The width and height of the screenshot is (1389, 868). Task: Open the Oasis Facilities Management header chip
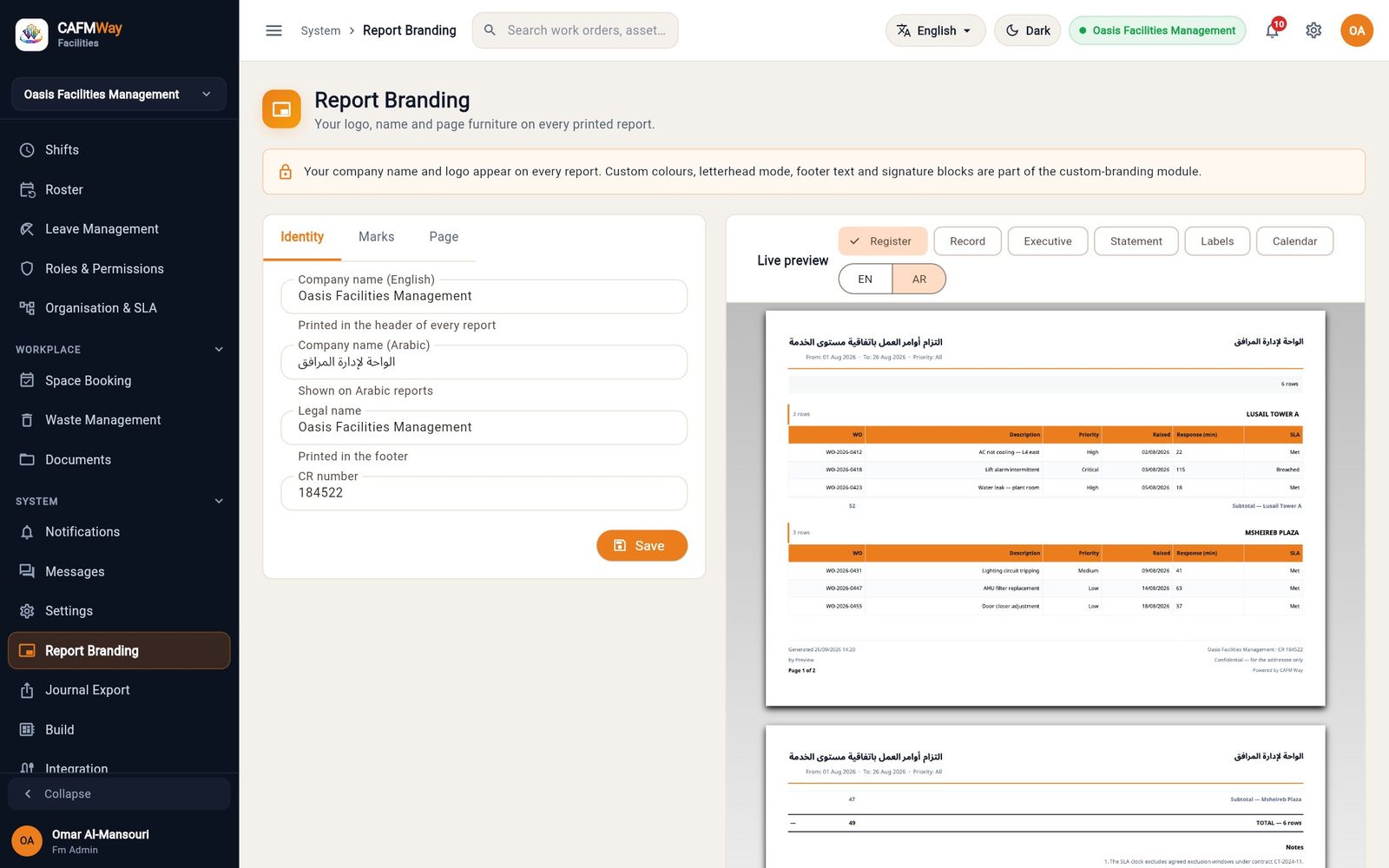pyautogui.click(x=1156, y=30)
